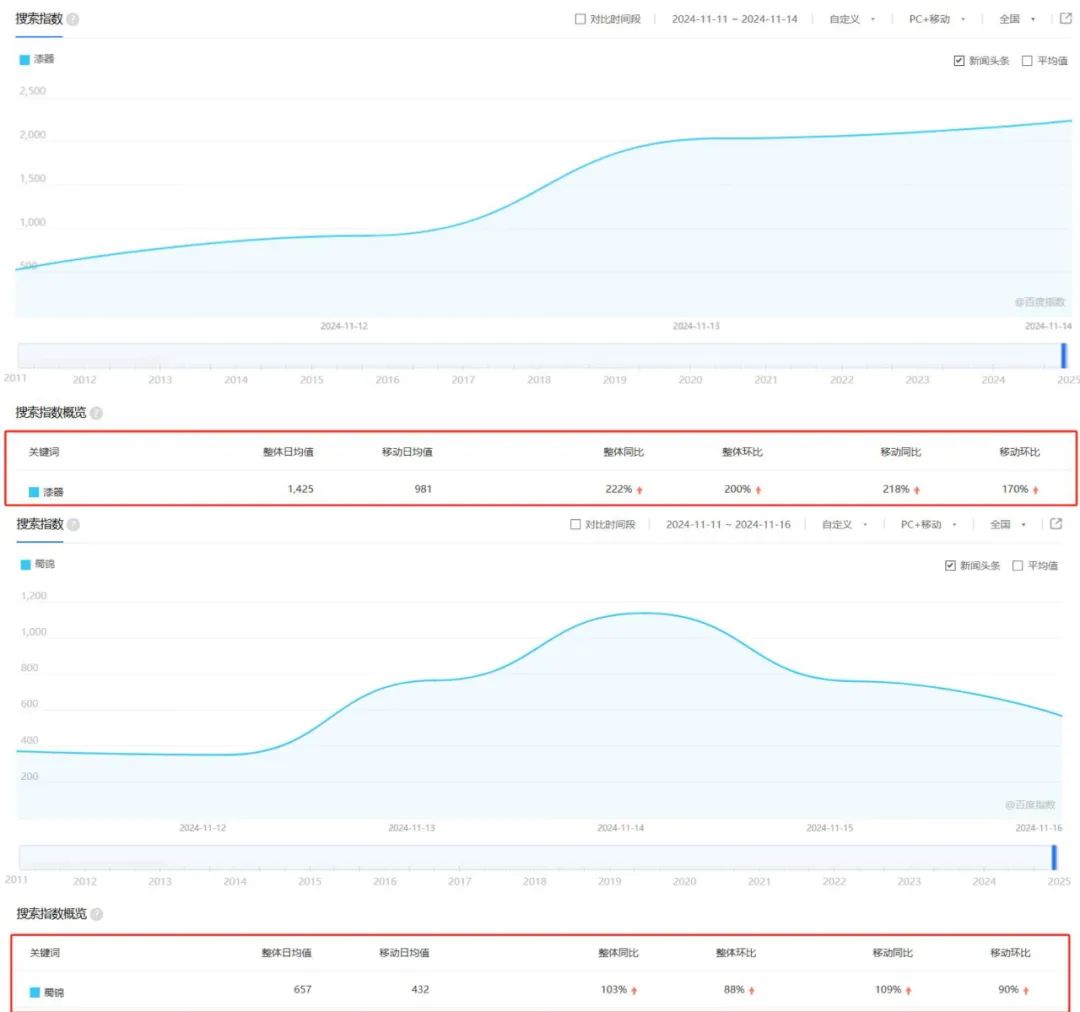The width and height of the screenshot is (1080, 1012).
Task: Click the 漆器 legend color square
Action: 25,60
